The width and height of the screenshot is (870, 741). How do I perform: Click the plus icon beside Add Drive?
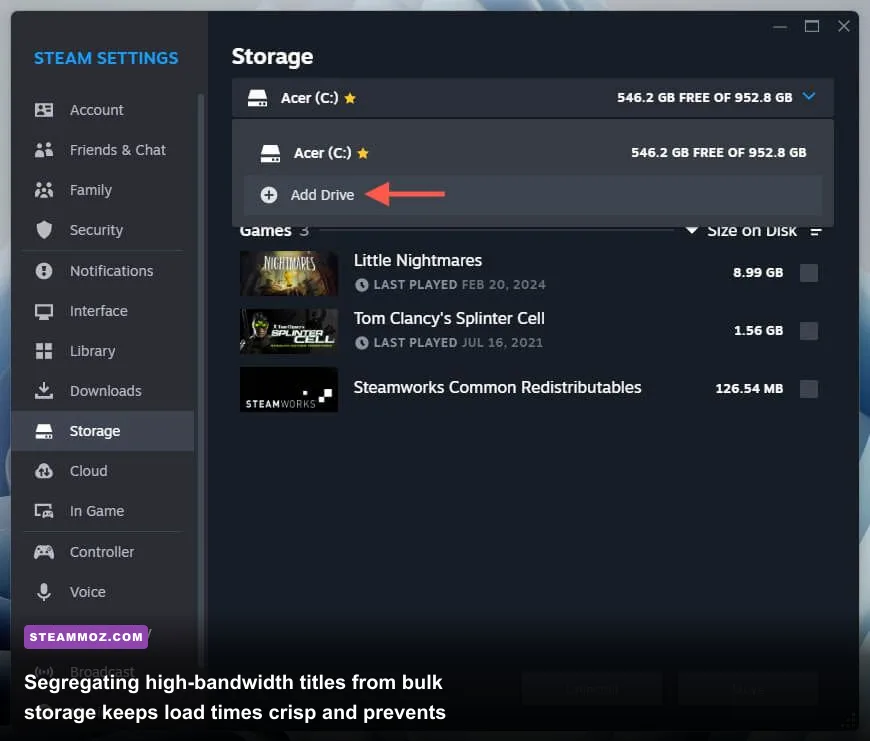click(x=269, y=195)
